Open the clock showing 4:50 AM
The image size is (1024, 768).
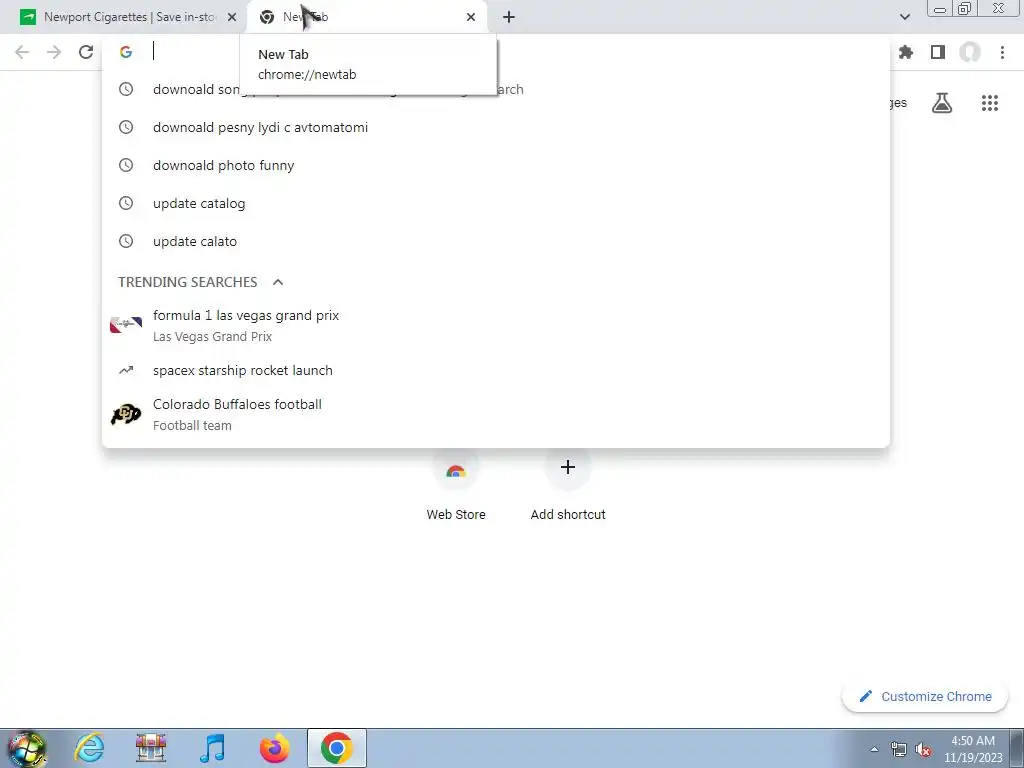click(x=972, y=749)
